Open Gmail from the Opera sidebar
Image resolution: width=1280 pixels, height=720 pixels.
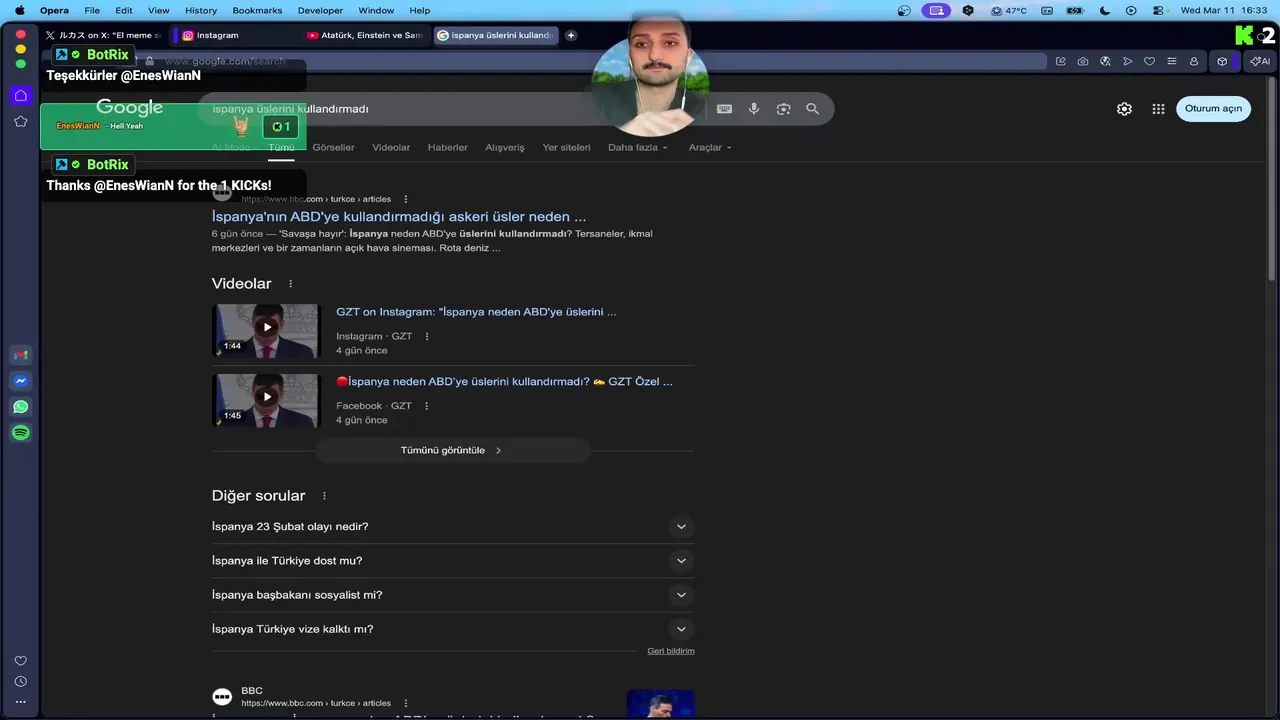[20, 355]
